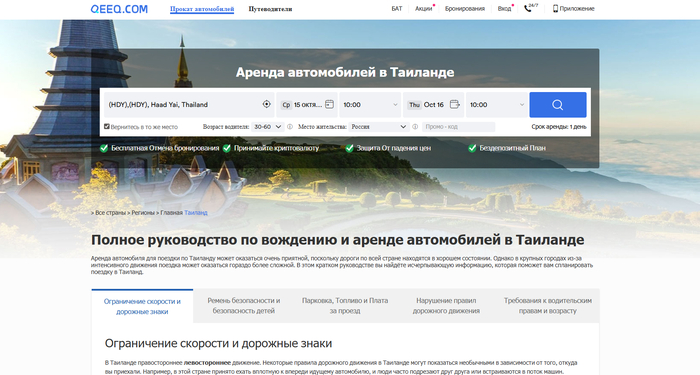The image size is (700, 375).
Task: Open the driver age 30-60 dropdown
Action: (267, 127)
